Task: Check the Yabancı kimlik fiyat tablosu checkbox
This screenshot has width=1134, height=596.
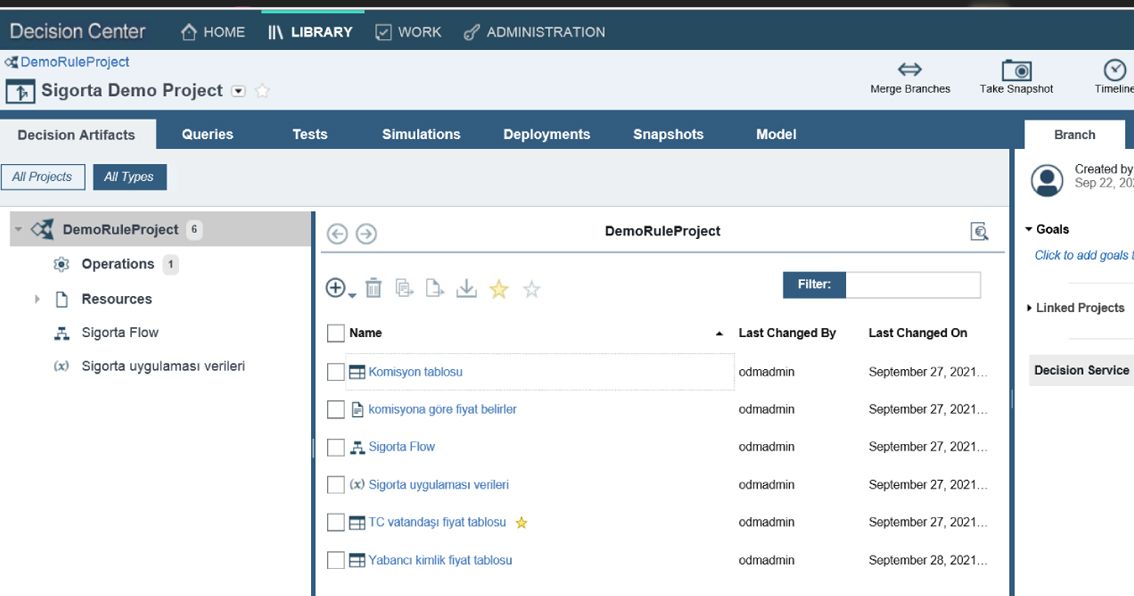Action: pos(336,560)
